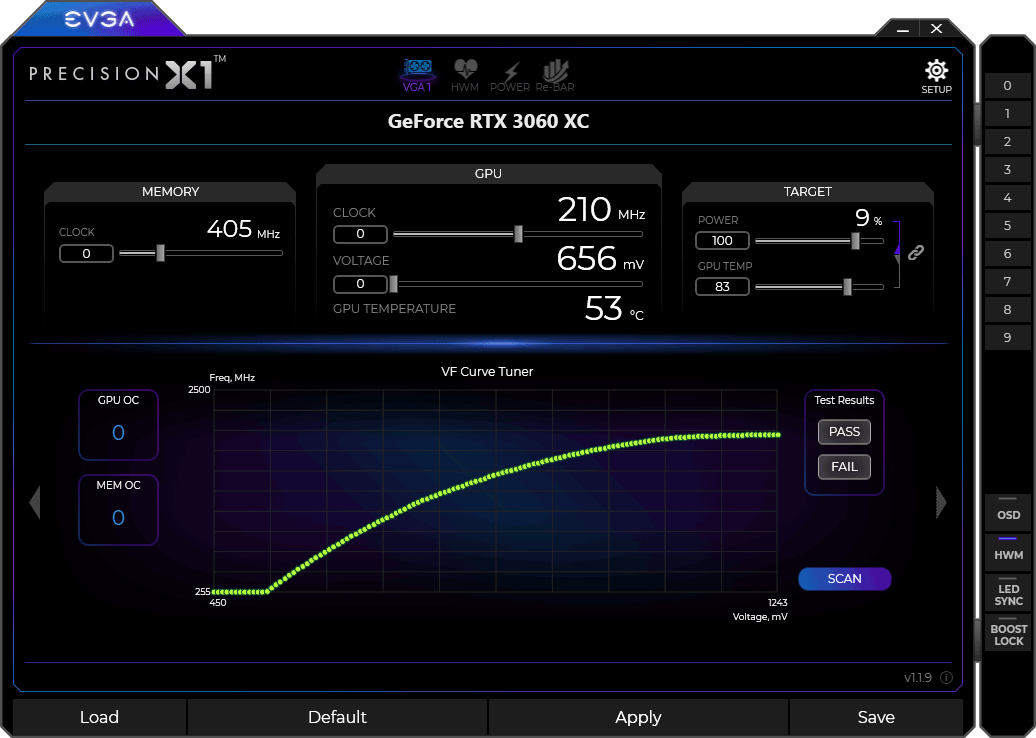Click the Load button

(99, 717)
